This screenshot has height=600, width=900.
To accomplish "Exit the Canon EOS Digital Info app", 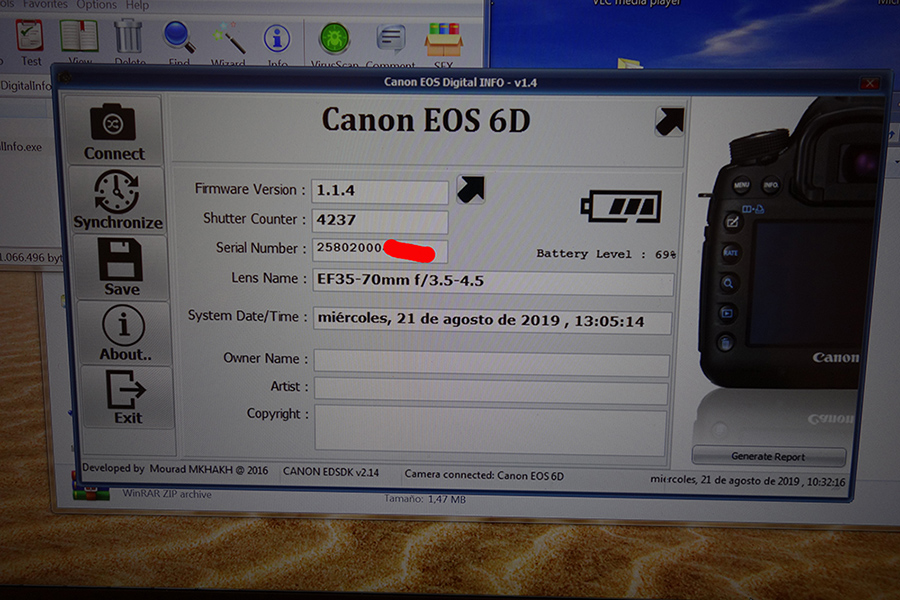I will pyautogui.click(x=127, y=397).
